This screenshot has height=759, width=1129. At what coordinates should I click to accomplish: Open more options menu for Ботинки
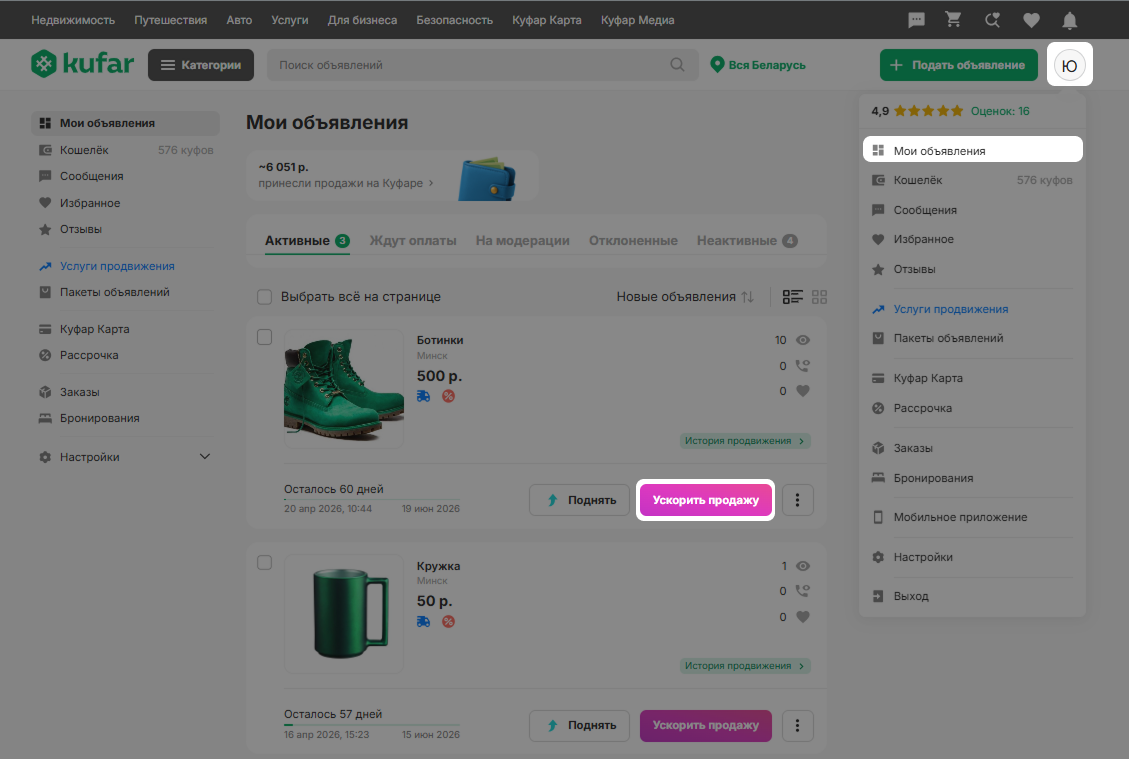tap(797, 500)
